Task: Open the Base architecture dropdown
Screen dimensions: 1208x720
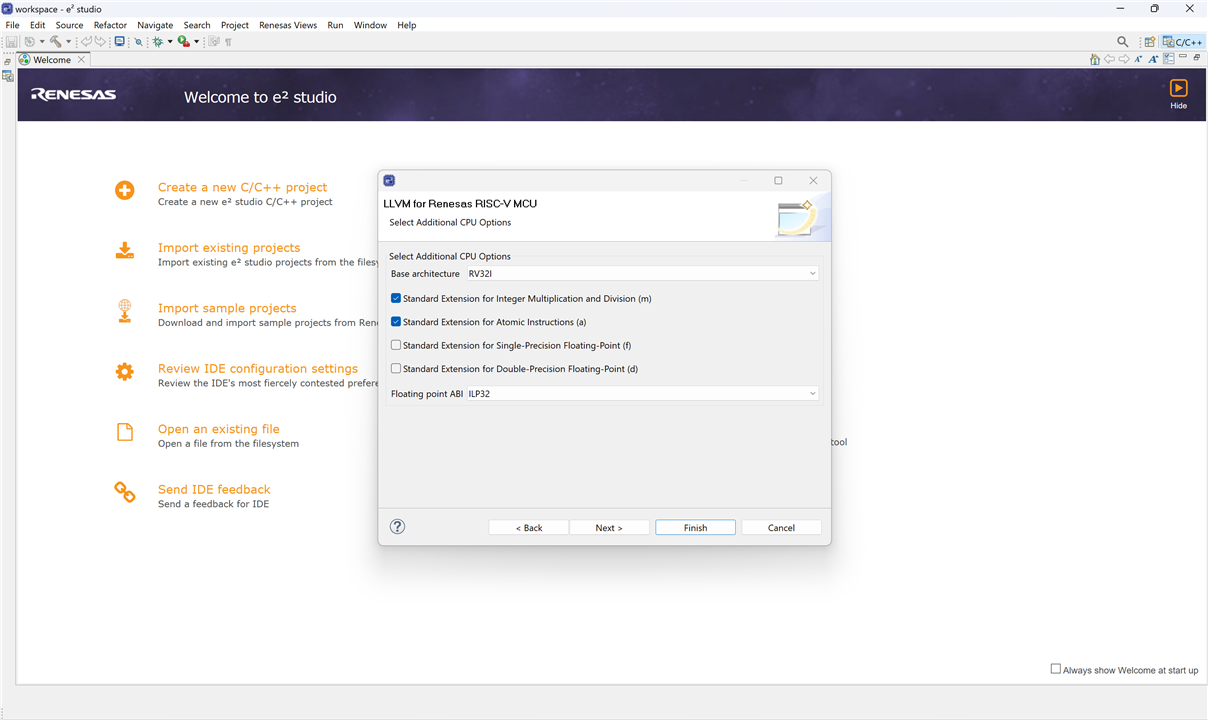Action: [x=642, y=274]
